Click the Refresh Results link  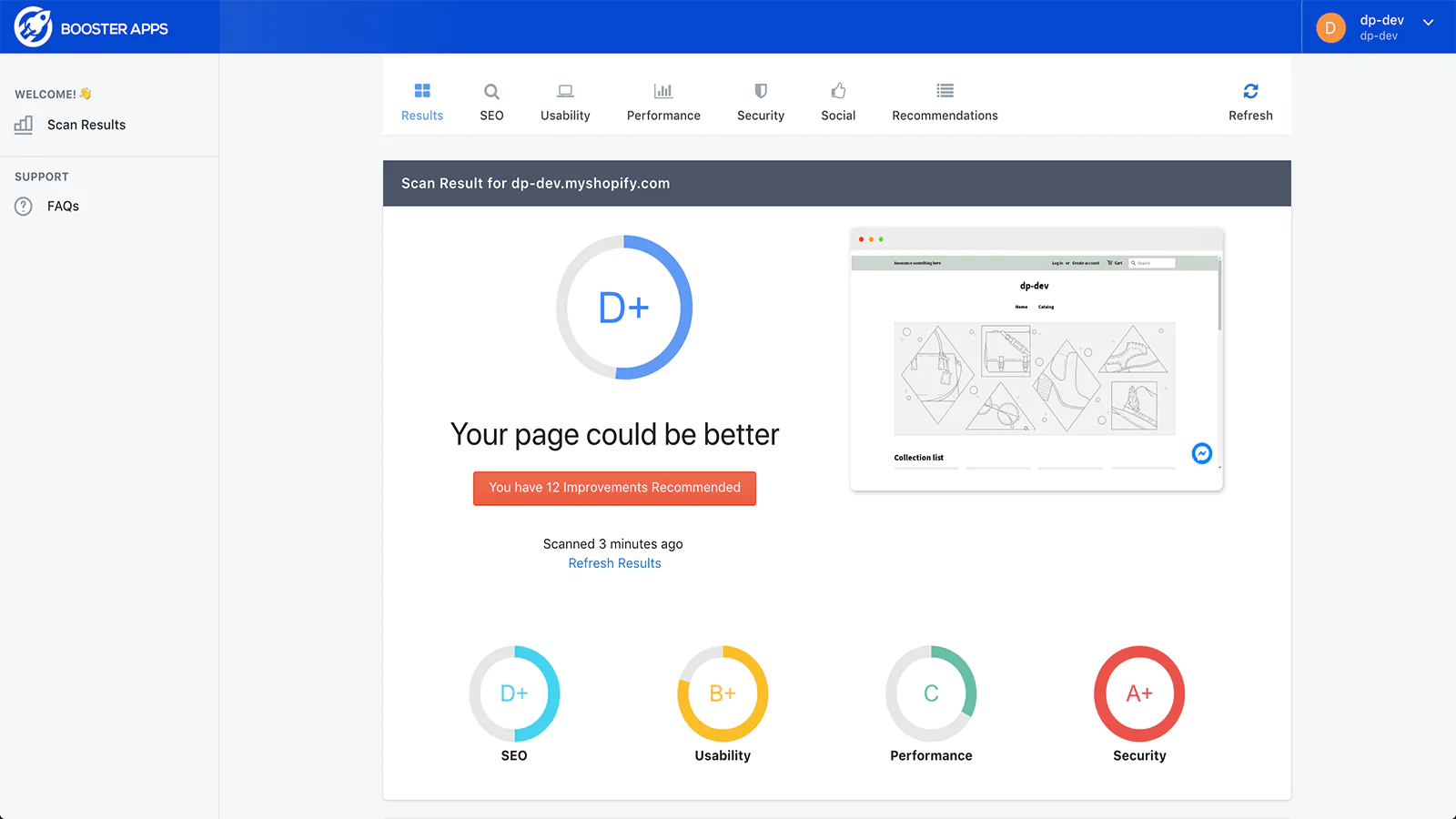coord(614,563)
